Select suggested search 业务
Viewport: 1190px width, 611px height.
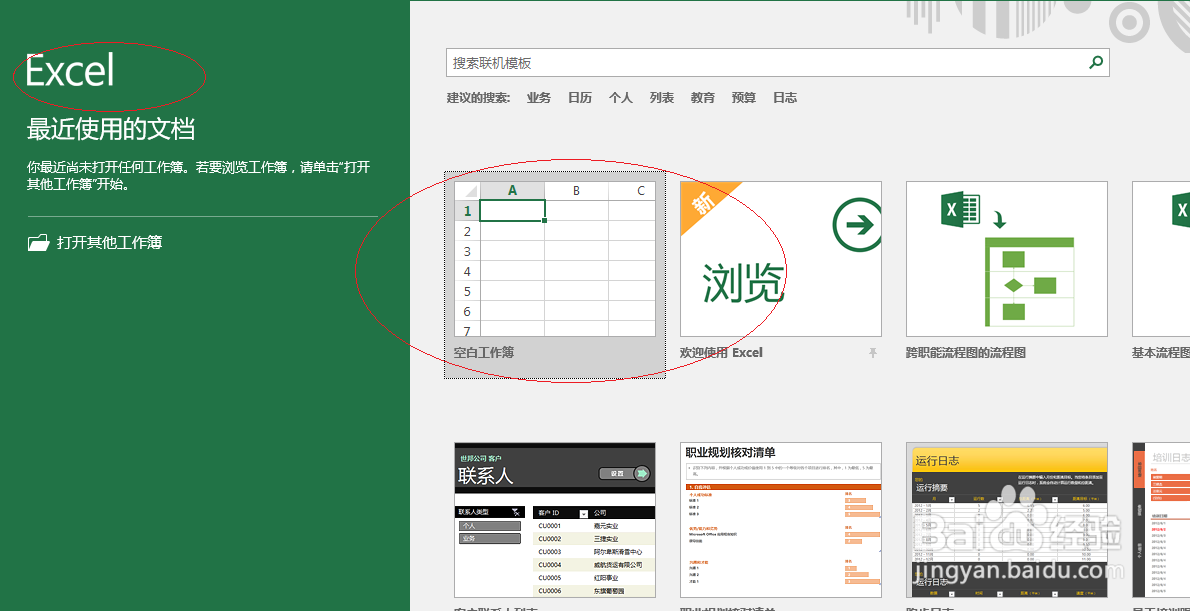click(x=539, y=98)
